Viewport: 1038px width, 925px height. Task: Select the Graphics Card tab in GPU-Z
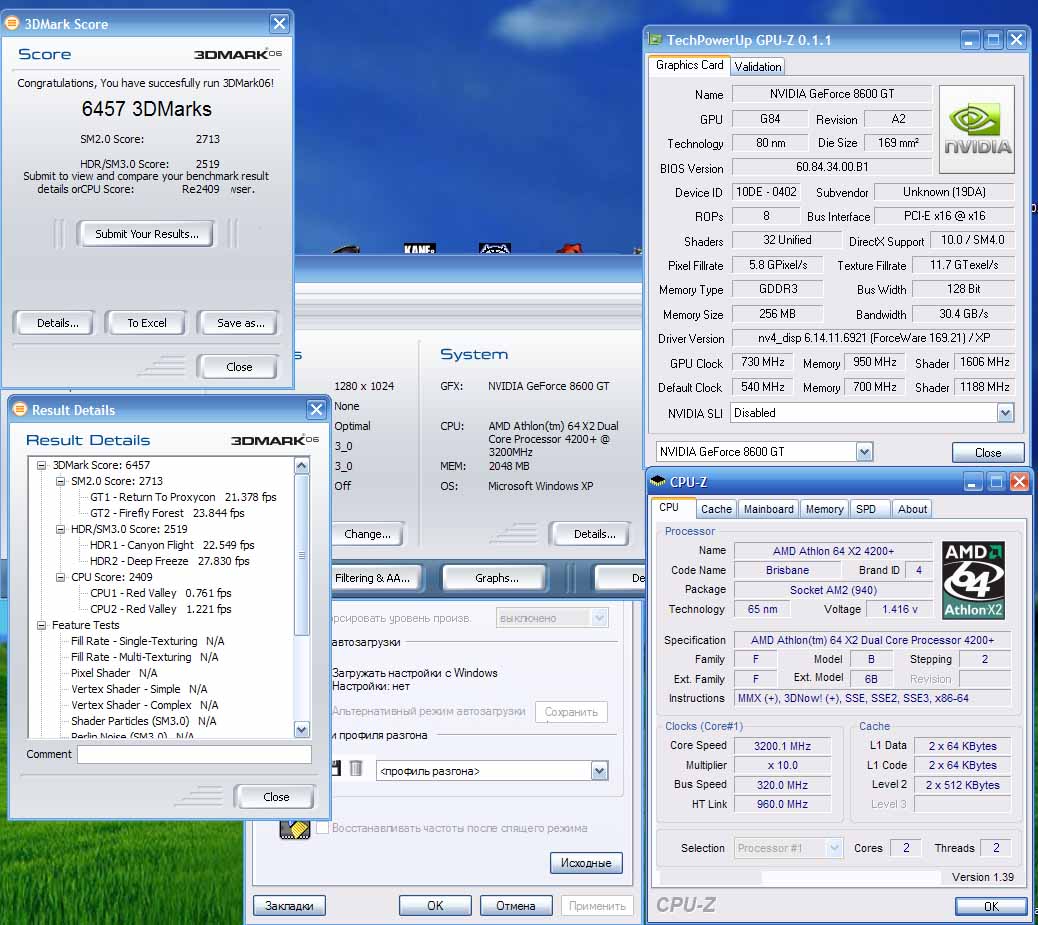[689, 65]
